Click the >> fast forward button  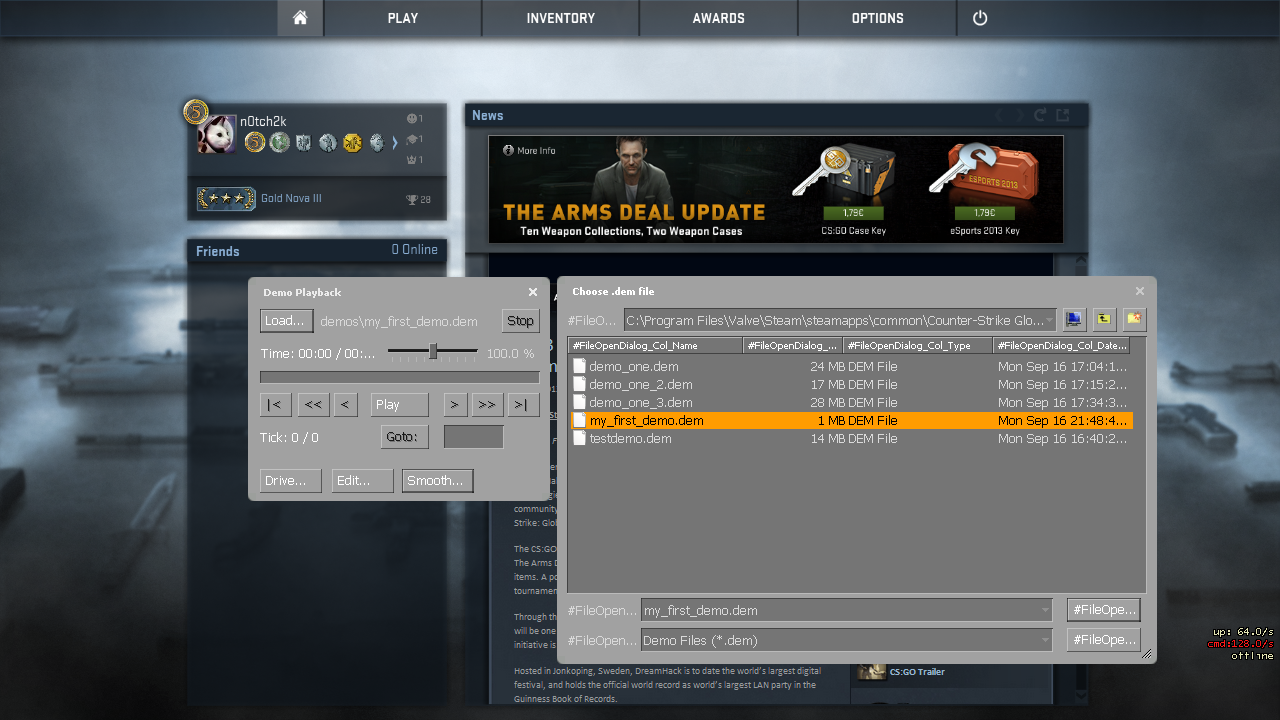(x=488, y=405)
